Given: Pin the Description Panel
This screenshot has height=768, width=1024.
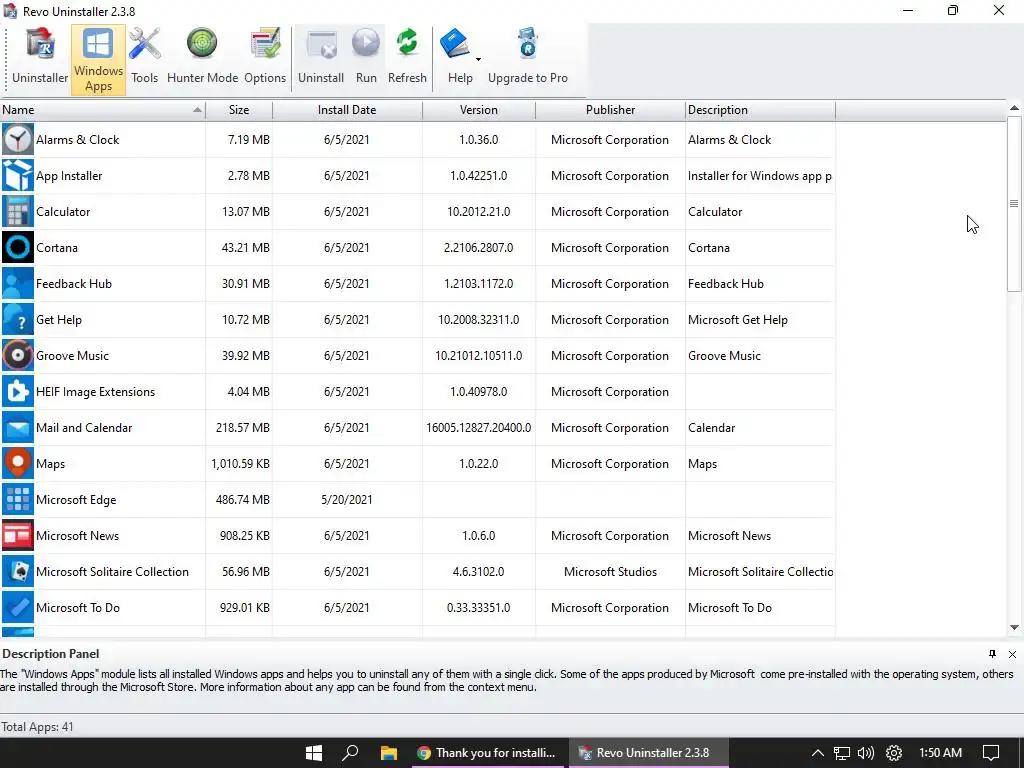Looking at the screenshot, I should click(992, 654).
